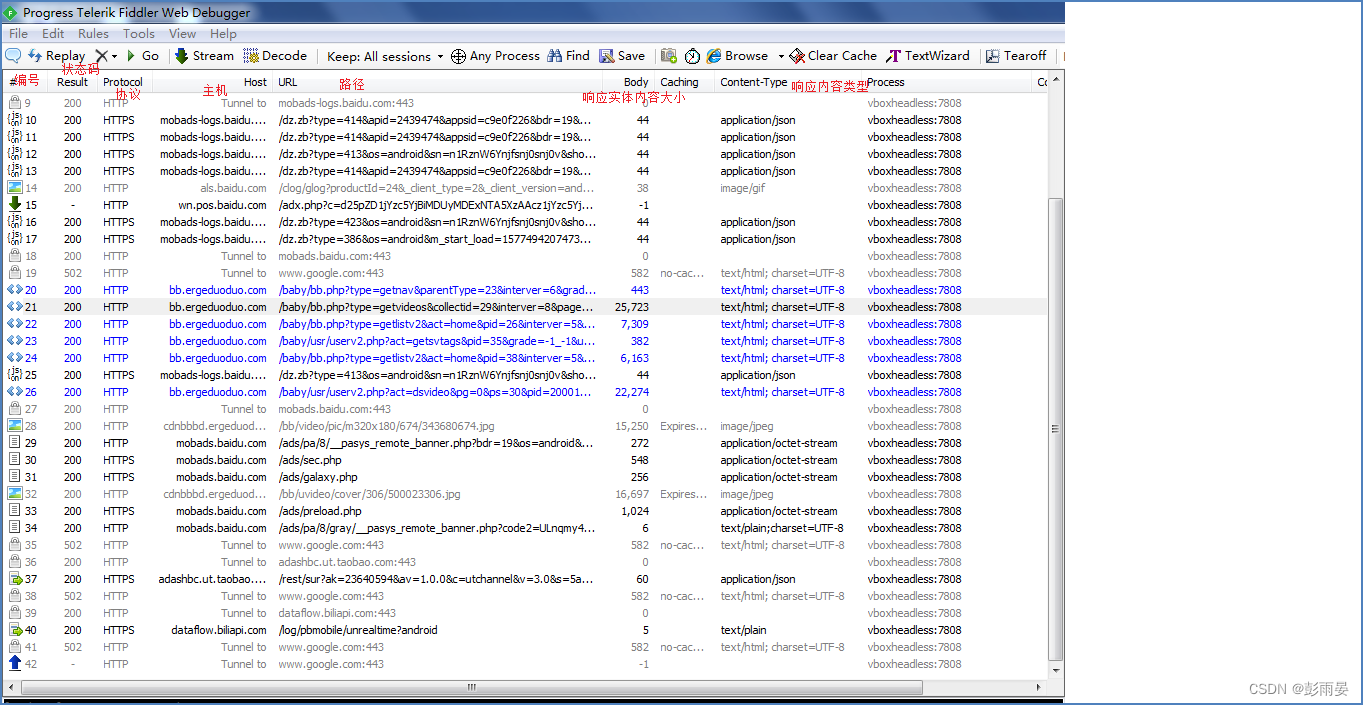1364x706 pixels.
Task: Click host adashbc.ut.taobao in session 37
Action: pyautogui.click(x=213, y=579)
